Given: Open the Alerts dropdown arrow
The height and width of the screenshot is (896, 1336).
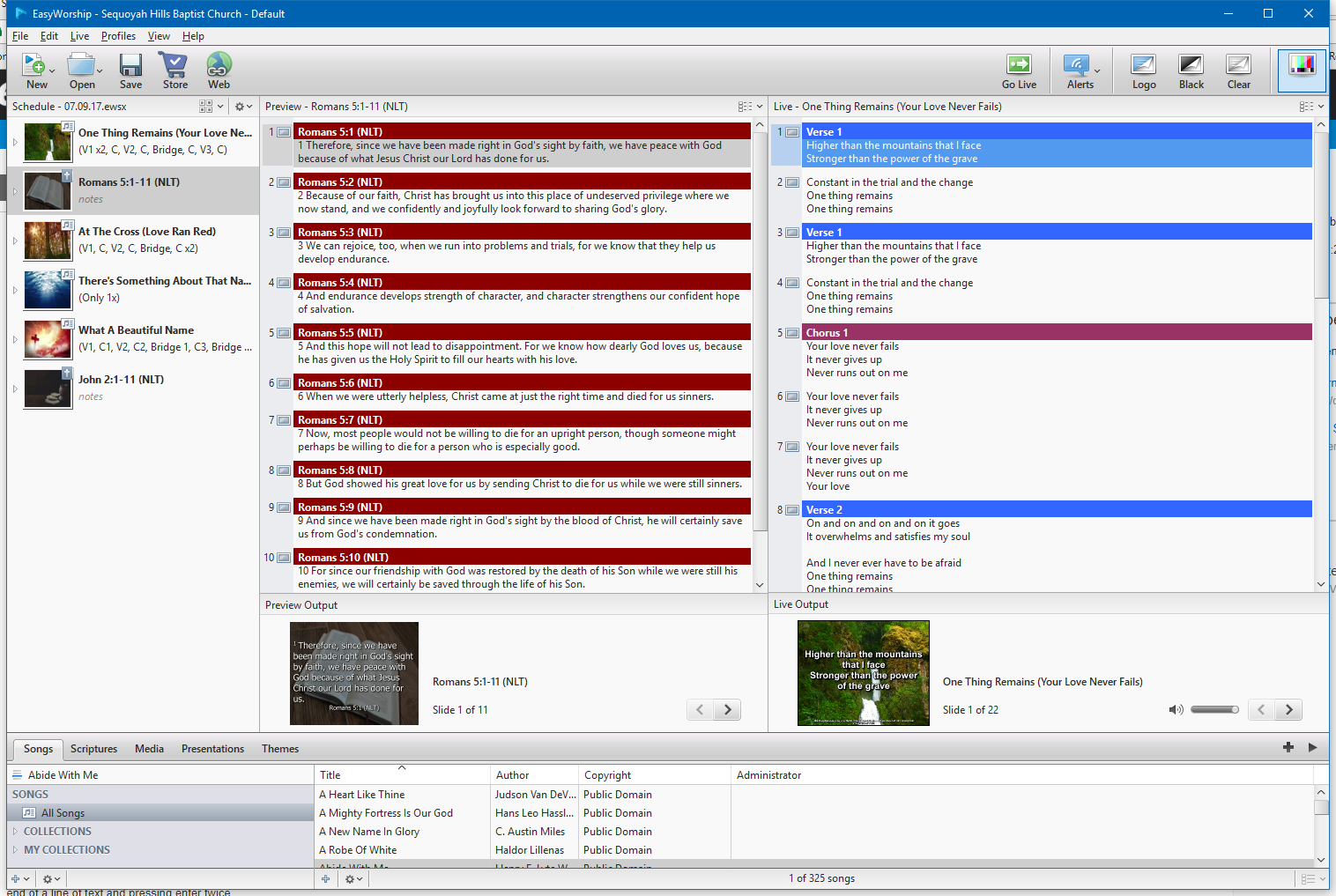Looking at the screenshot, I should 1097,71.
